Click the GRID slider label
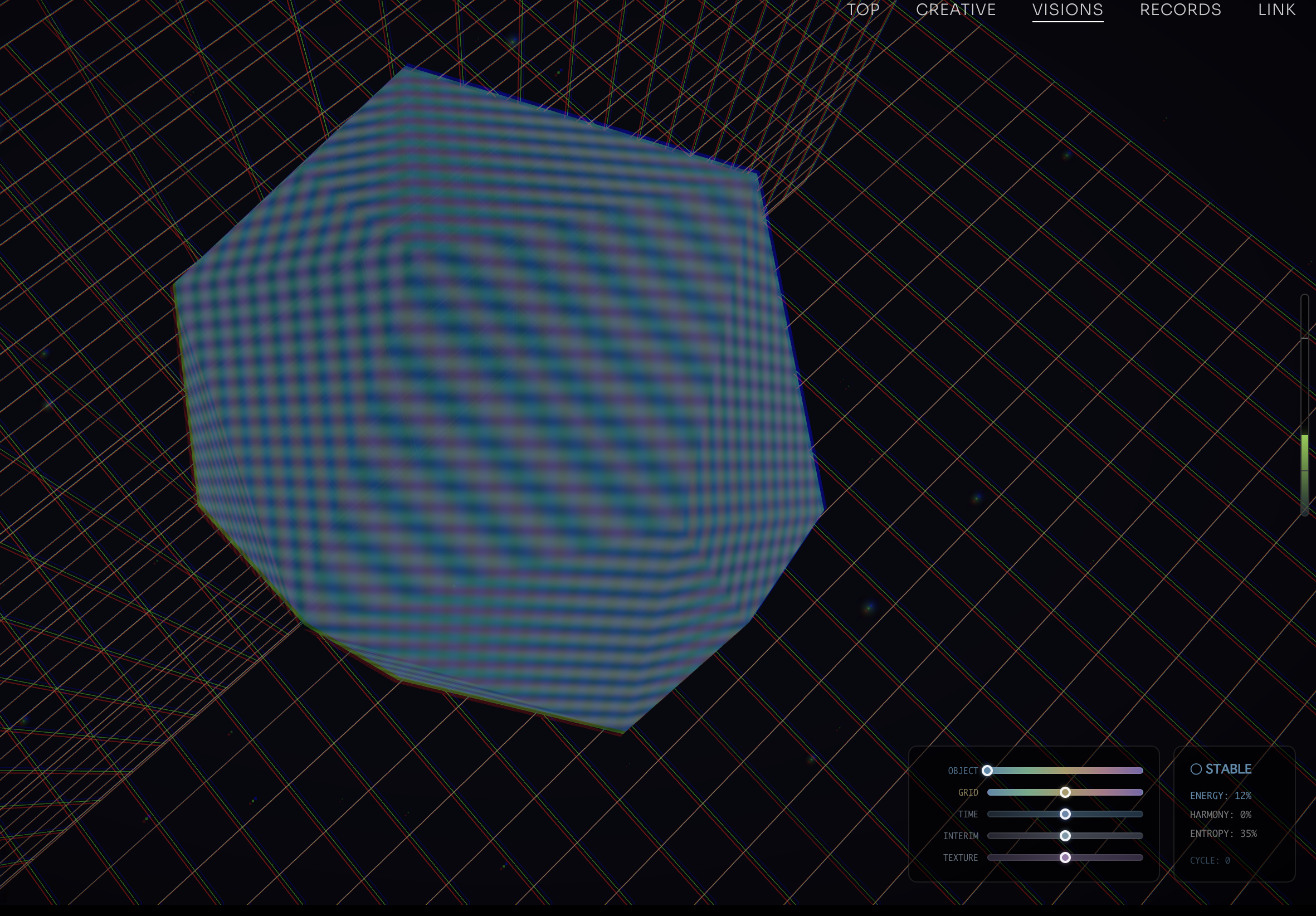 [968, 793]
